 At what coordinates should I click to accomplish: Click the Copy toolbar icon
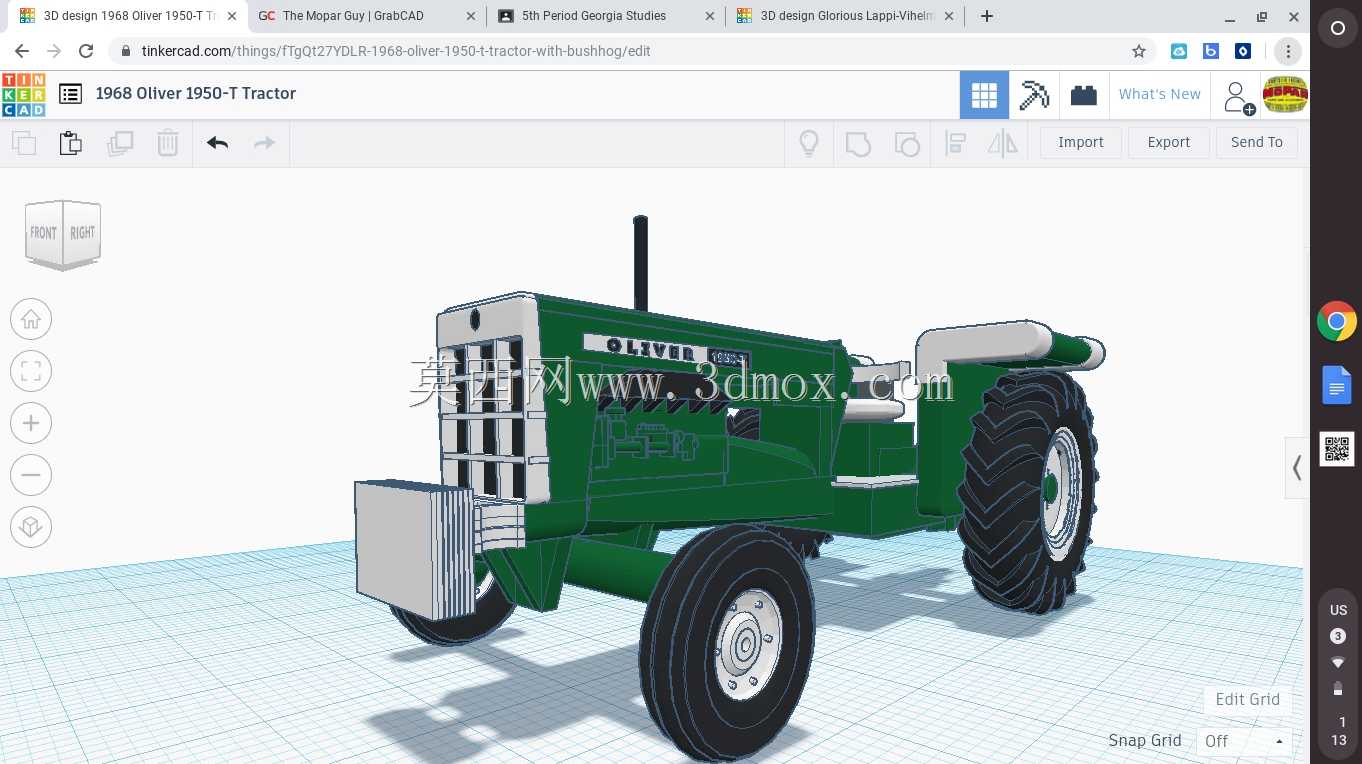24,143
